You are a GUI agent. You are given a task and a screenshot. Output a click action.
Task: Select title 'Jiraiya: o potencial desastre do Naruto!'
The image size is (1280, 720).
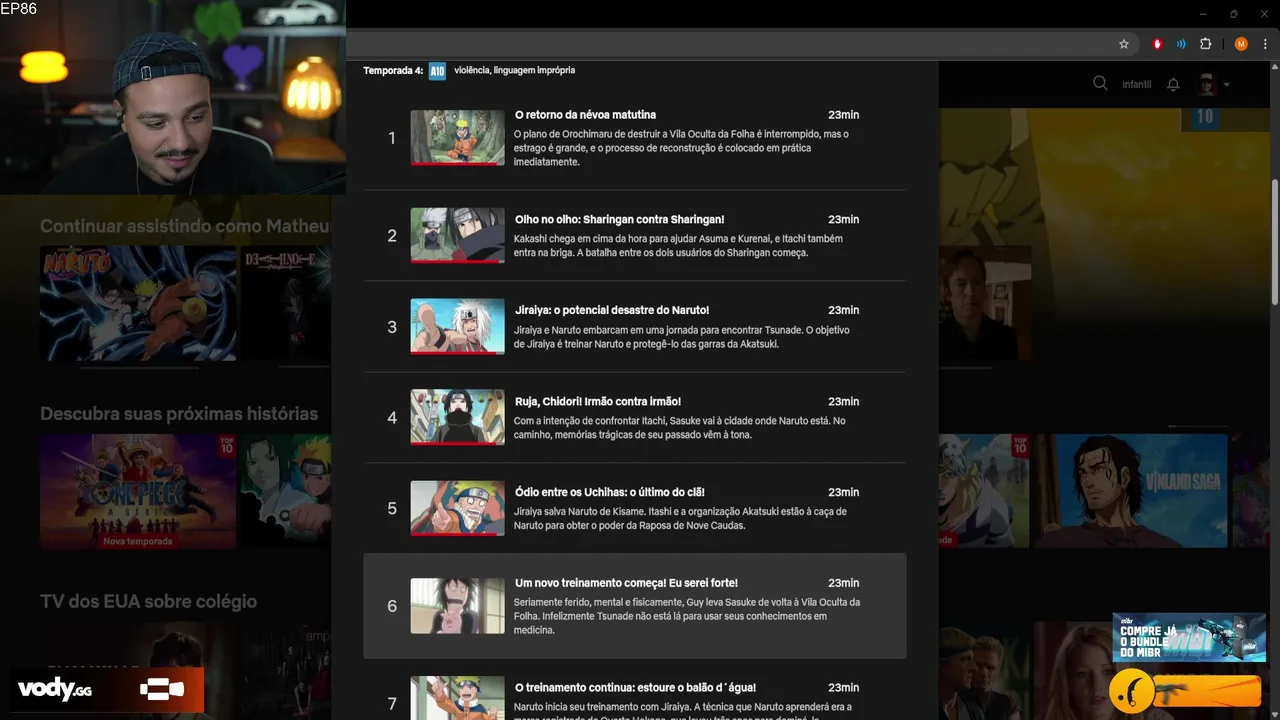point(612,311)
